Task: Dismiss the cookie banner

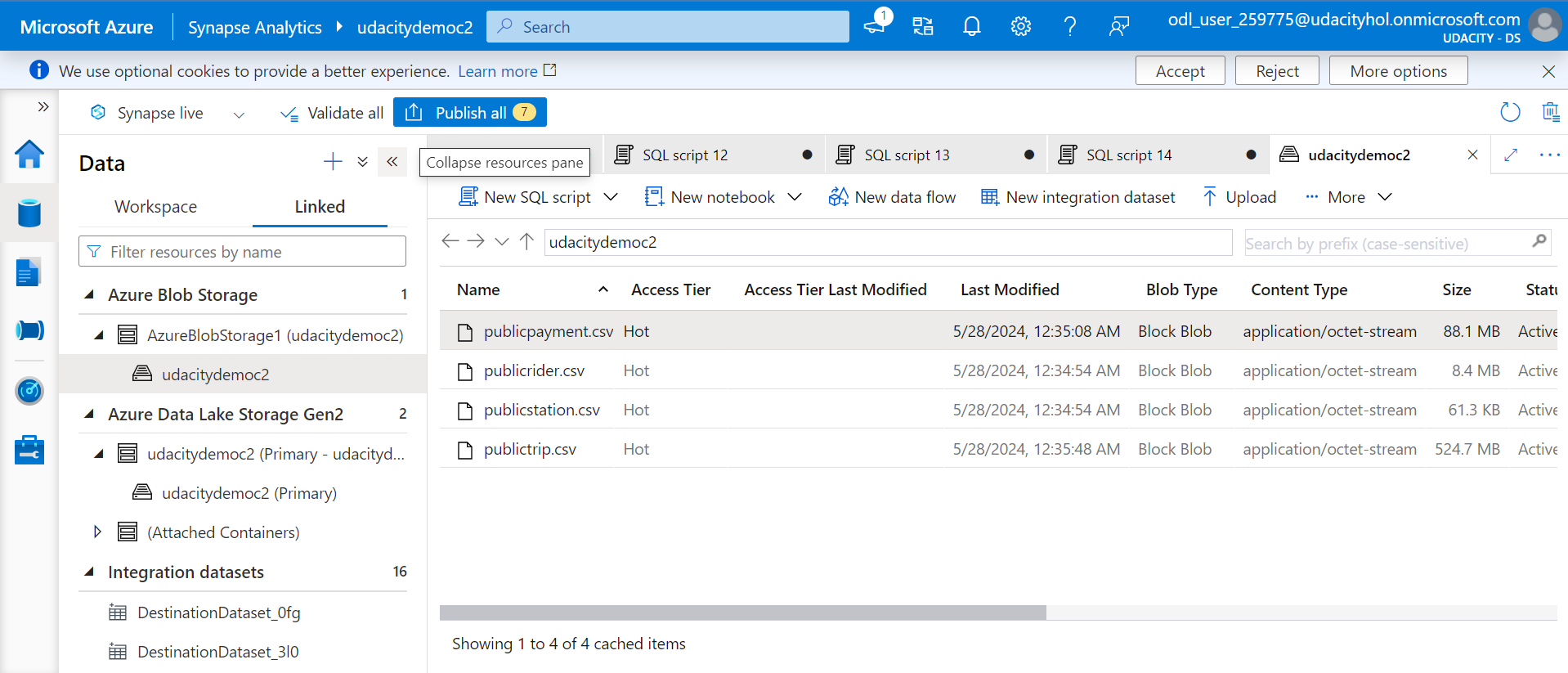Action: point(1548,71)
